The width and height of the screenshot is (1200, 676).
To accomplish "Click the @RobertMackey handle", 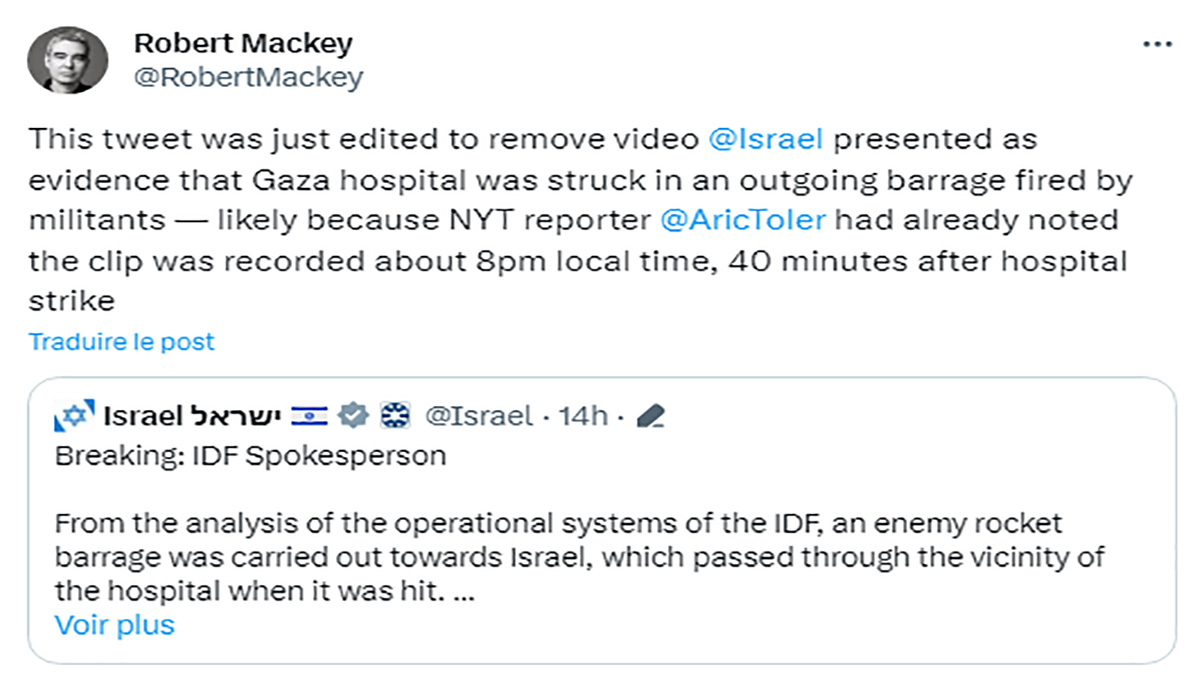I will pos(248,77).
